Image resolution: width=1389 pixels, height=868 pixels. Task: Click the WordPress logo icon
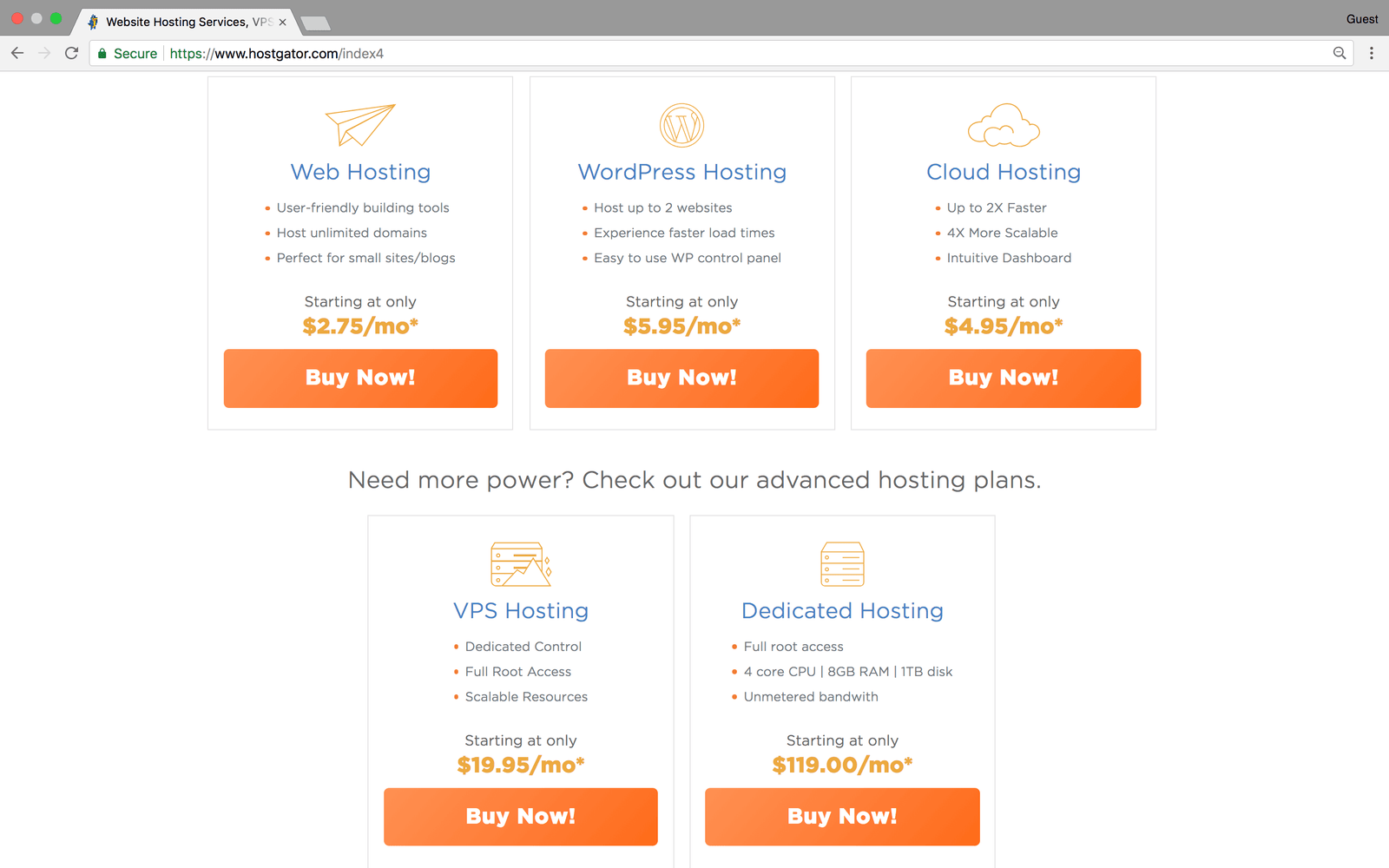681,125
